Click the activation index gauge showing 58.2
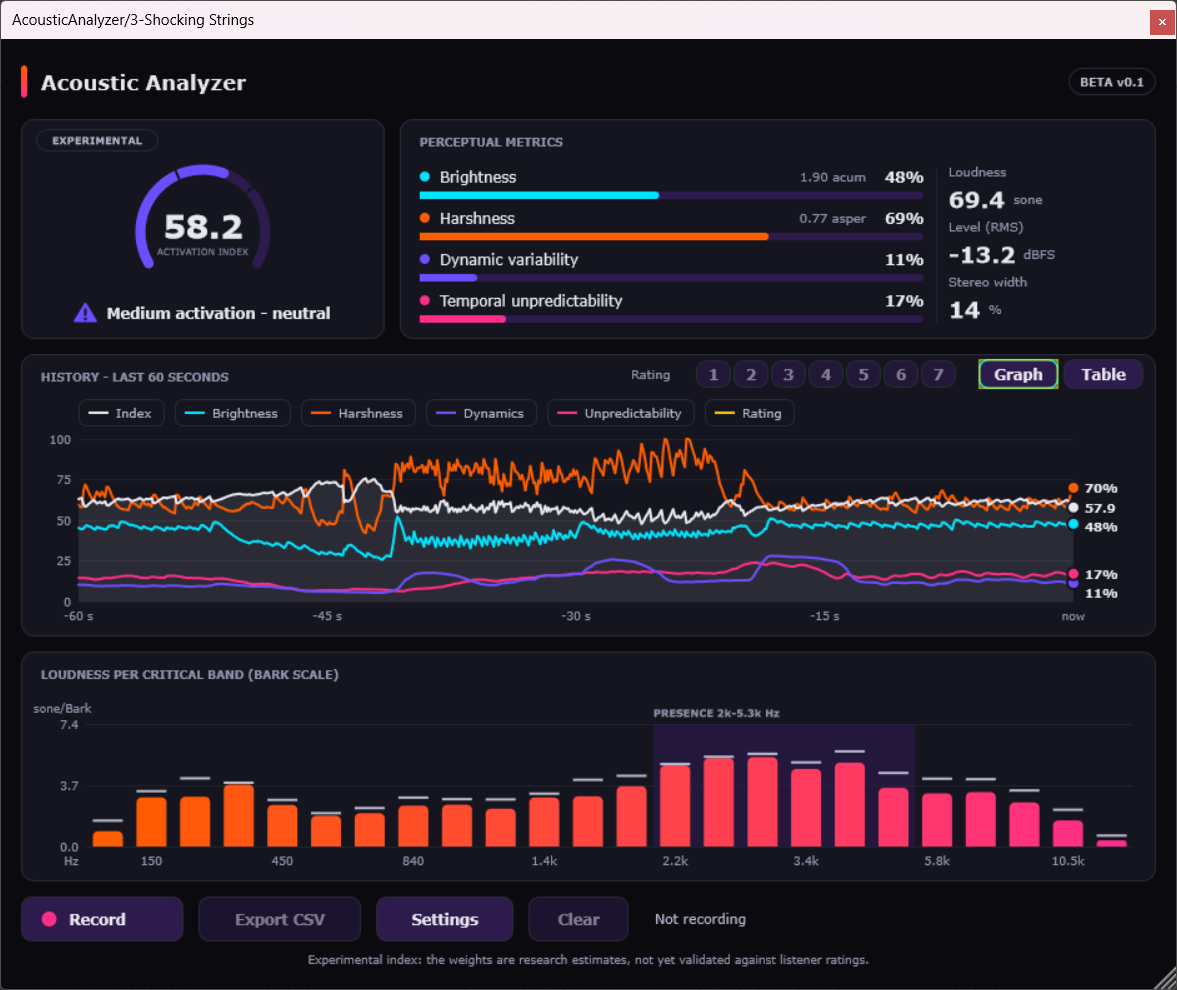 [203, 218]
